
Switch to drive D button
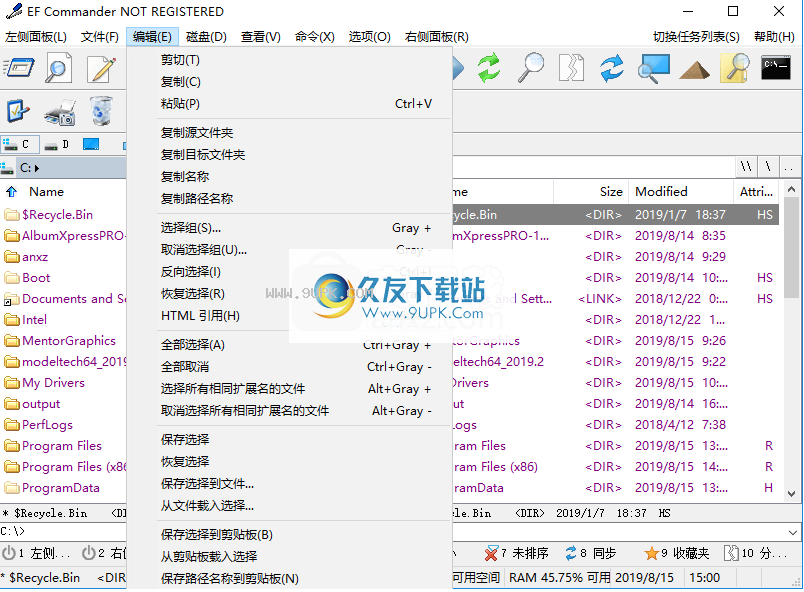(x=57, y=145)
